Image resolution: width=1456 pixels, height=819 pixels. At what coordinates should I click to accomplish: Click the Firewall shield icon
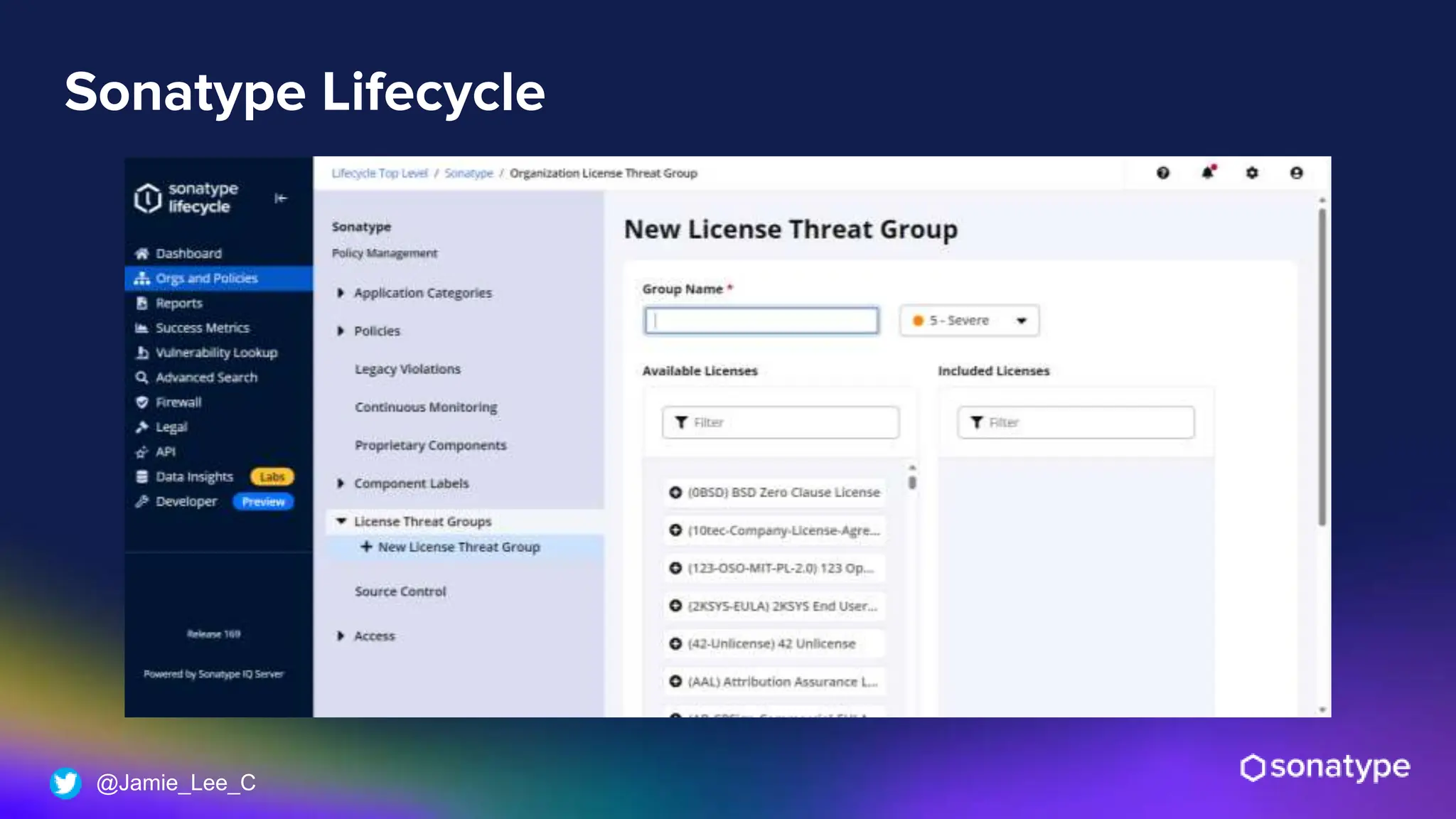[141, 402]
